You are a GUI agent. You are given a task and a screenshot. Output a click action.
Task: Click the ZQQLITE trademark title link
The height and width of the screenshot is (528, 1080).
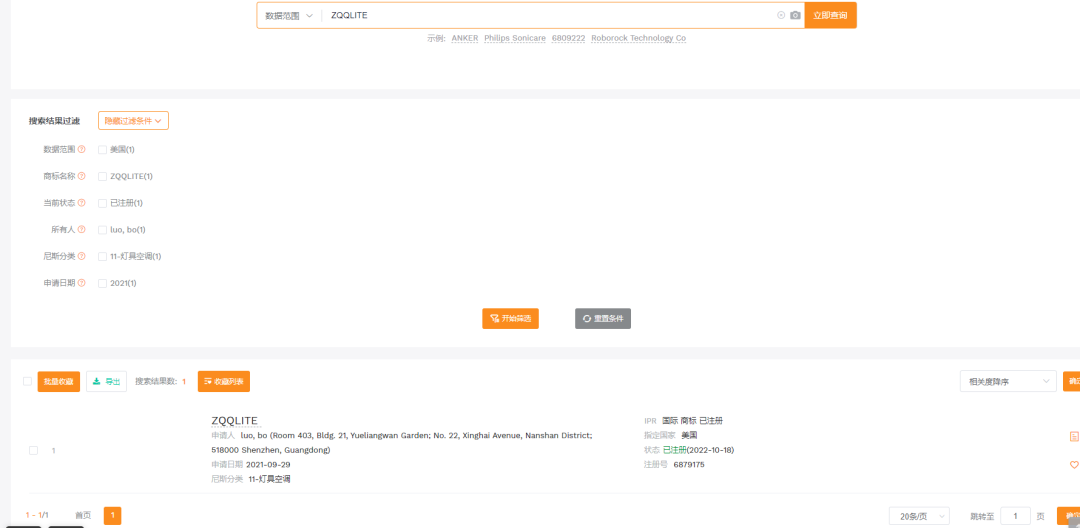[234, 421]
